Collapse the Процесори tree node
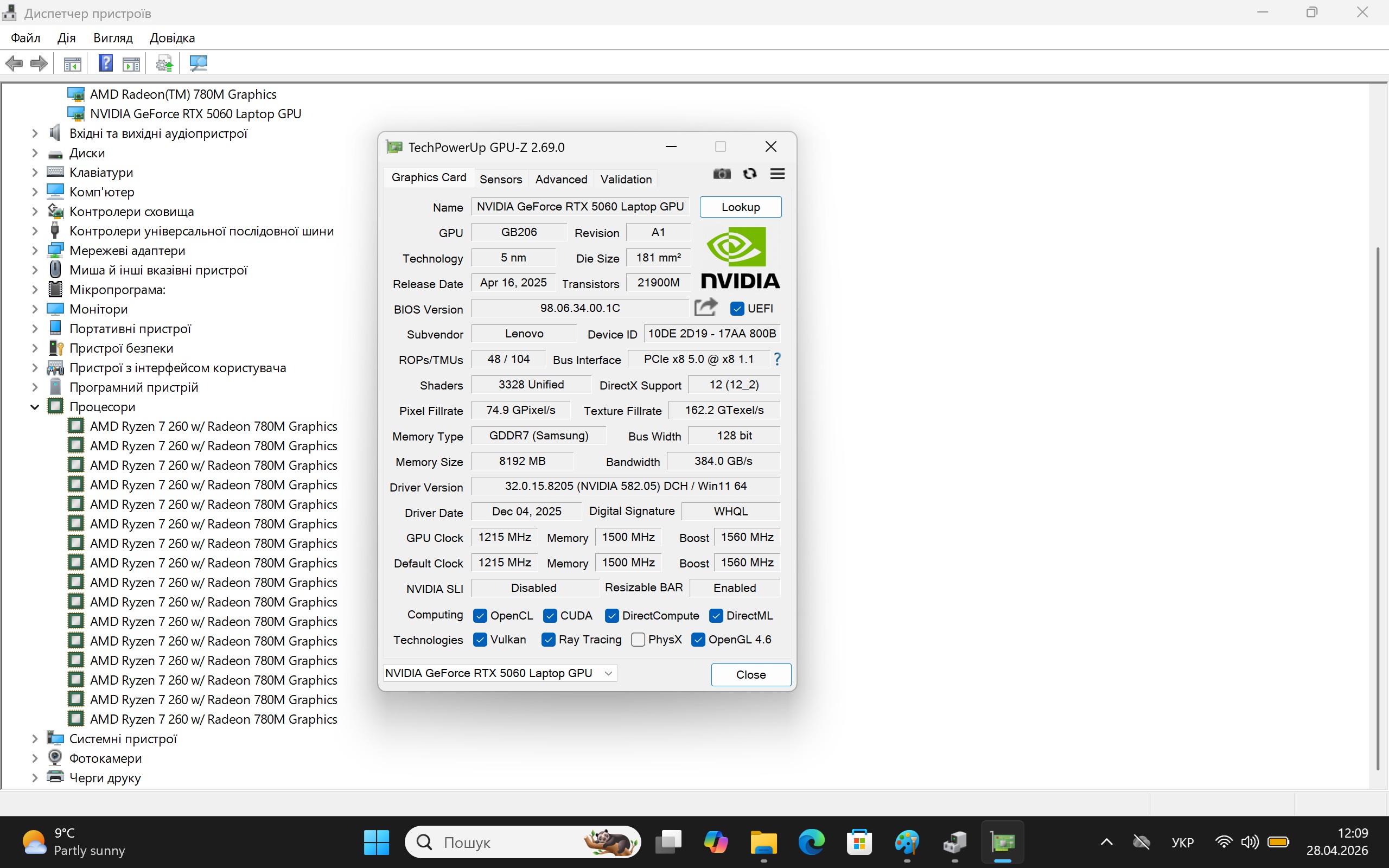 pos(34,407)
